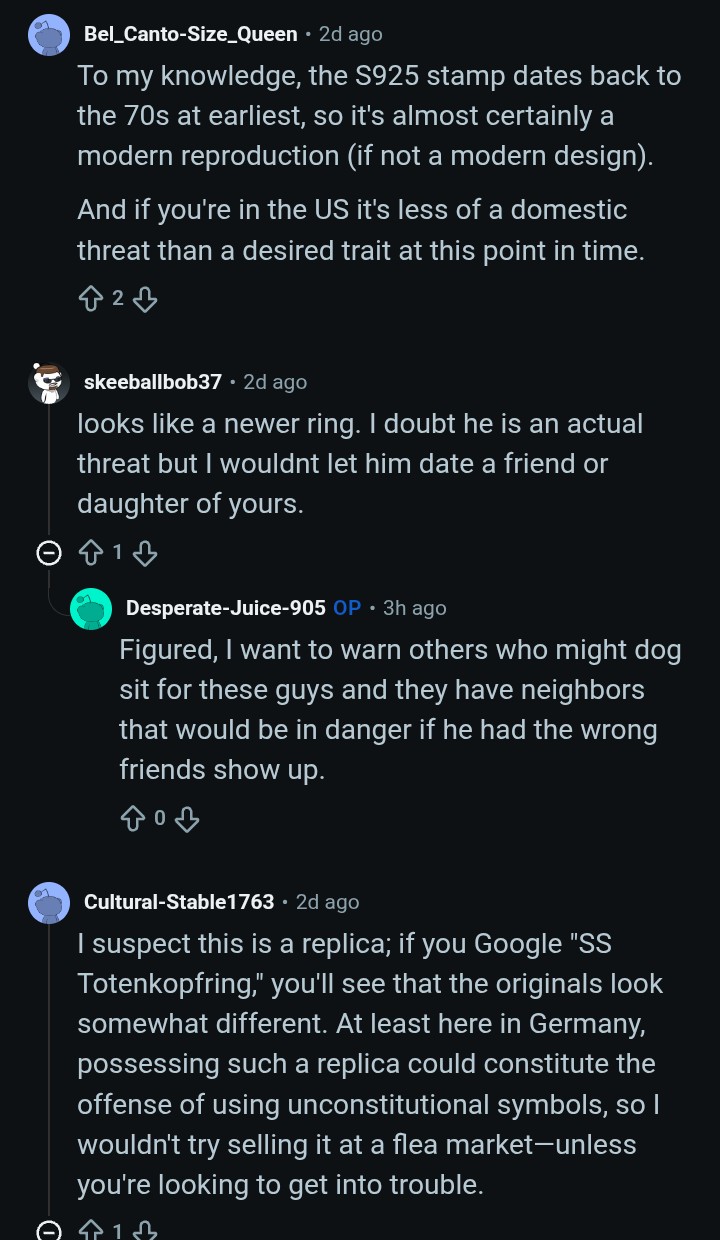Screen dimensions: 720x1240
Task: Open skeeballbob37 username link
Action: pyautogui.click(x=153, y=382)
